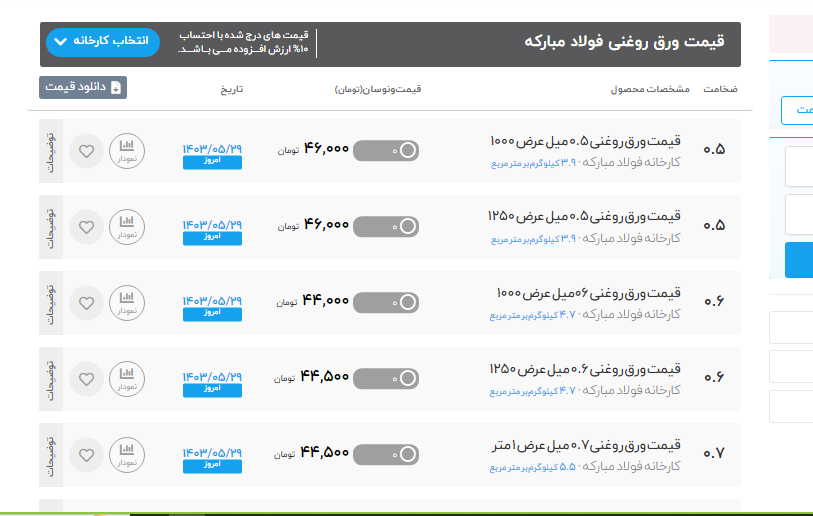Toggle price fluctuation switch in 0.6 mm width 1000 row
Viewport: 813px width, 516px height.
point(386,302)
